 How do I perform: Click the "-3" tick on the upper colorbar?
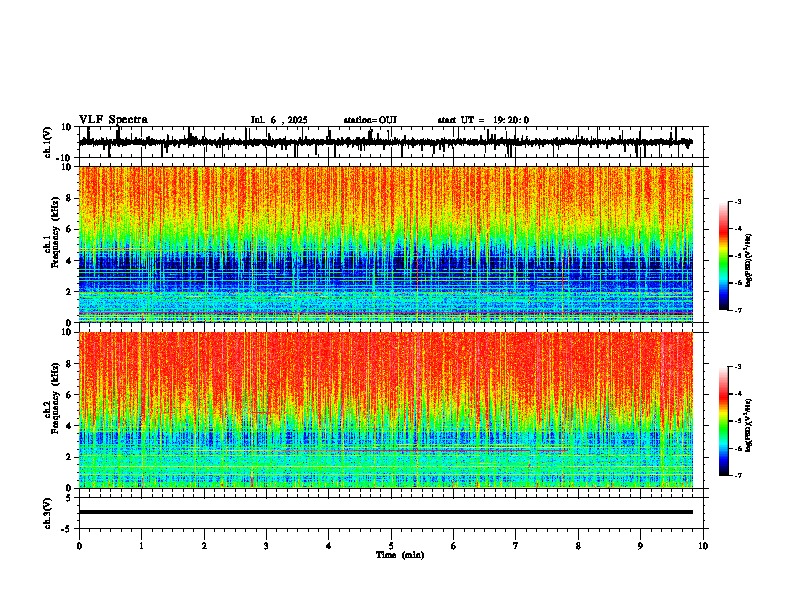[737, 201]
